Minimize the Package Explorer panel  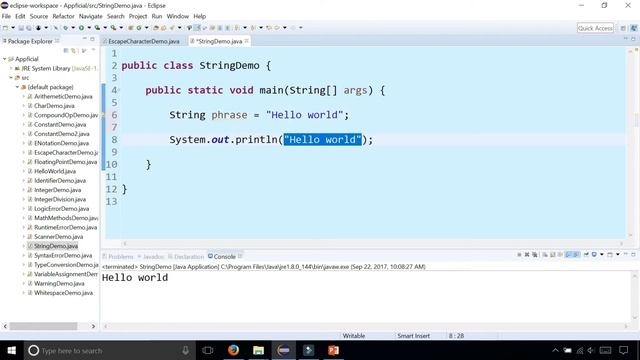(x=84, y=39)
